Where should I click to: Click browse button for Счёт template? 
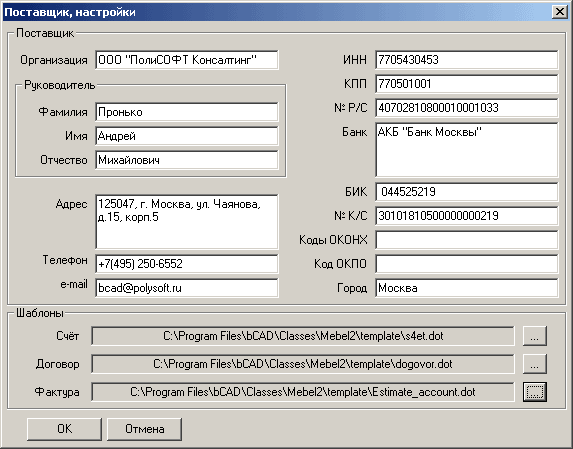tap(535, 336)
